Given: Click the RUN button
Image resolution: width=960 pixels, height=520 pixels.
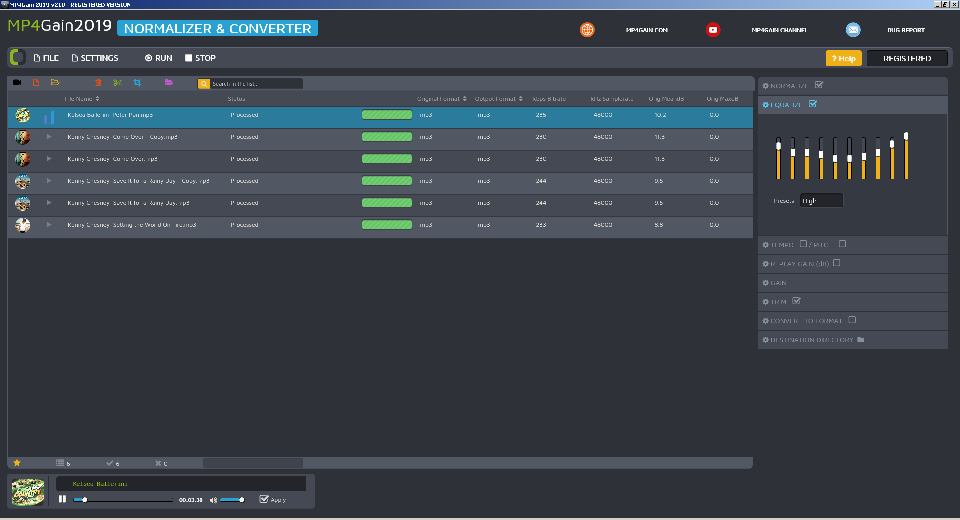Looking at the screenshot, I should (159, 58).
